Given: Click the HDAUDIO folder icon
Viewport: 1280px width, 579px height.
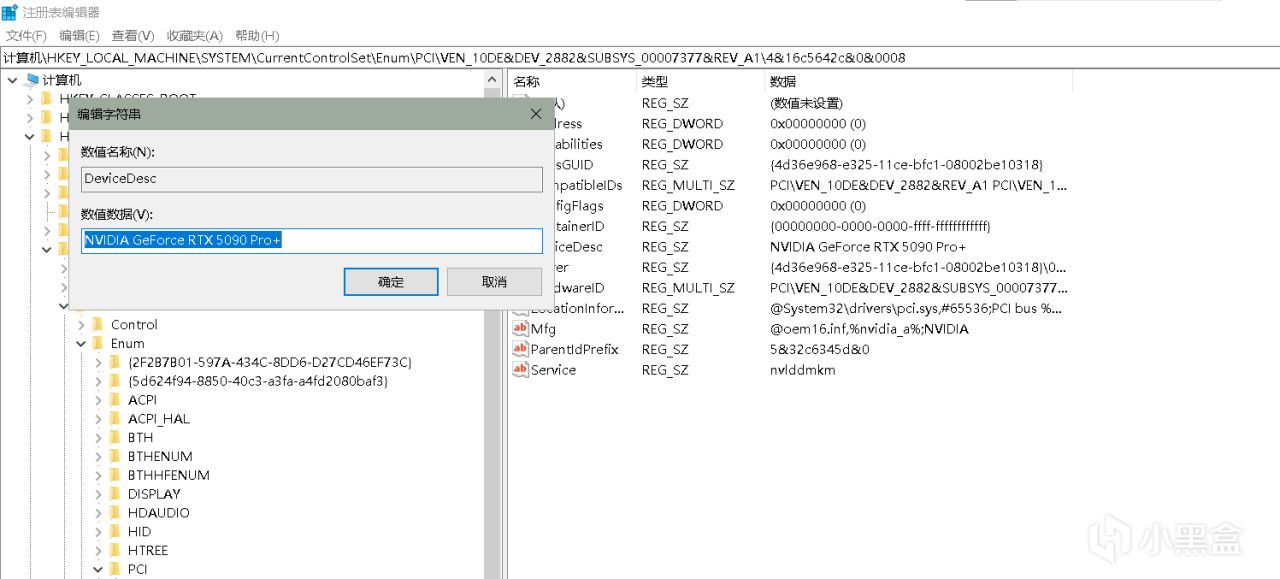Looking at the screenshot, I should (x=115, y=513).
